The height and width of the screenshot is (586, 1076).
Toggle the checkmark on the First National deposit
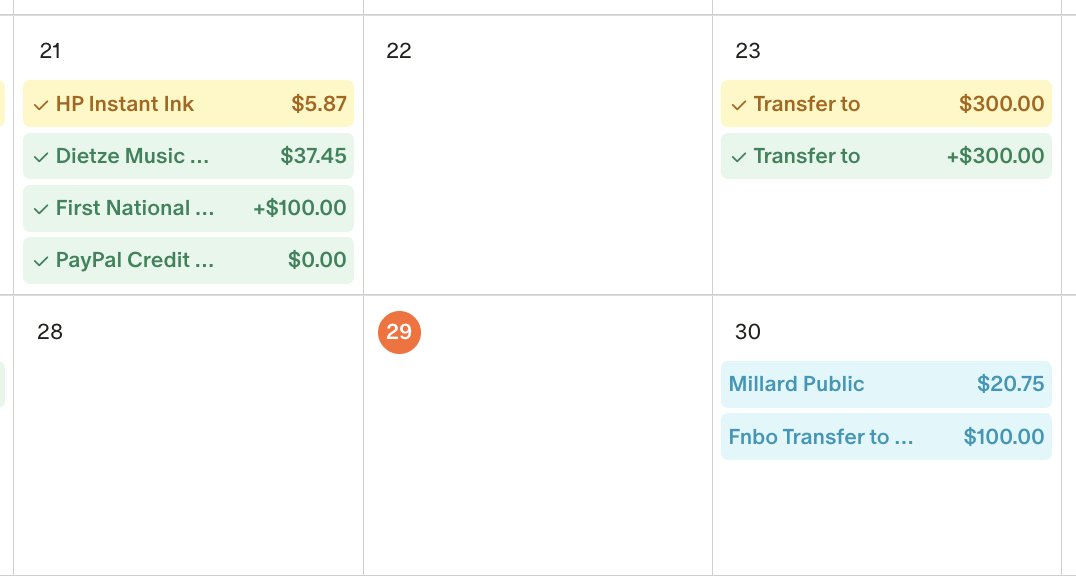(x=40, y=208)
